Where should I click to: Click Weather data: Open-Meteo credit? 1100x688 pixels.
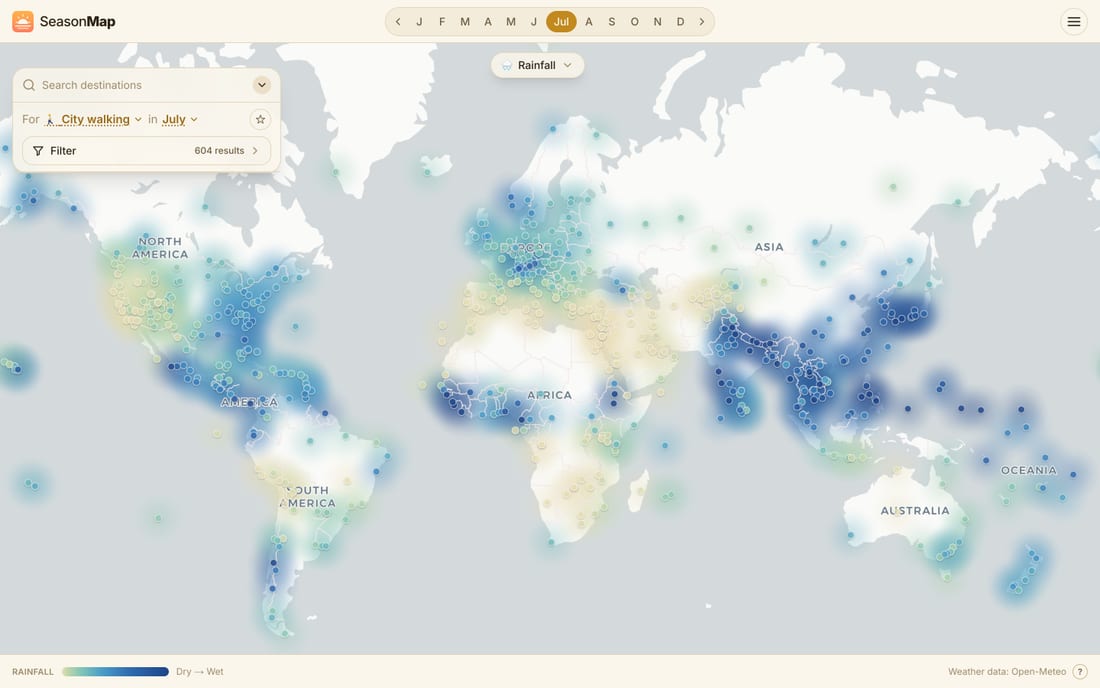(1007, 671)
